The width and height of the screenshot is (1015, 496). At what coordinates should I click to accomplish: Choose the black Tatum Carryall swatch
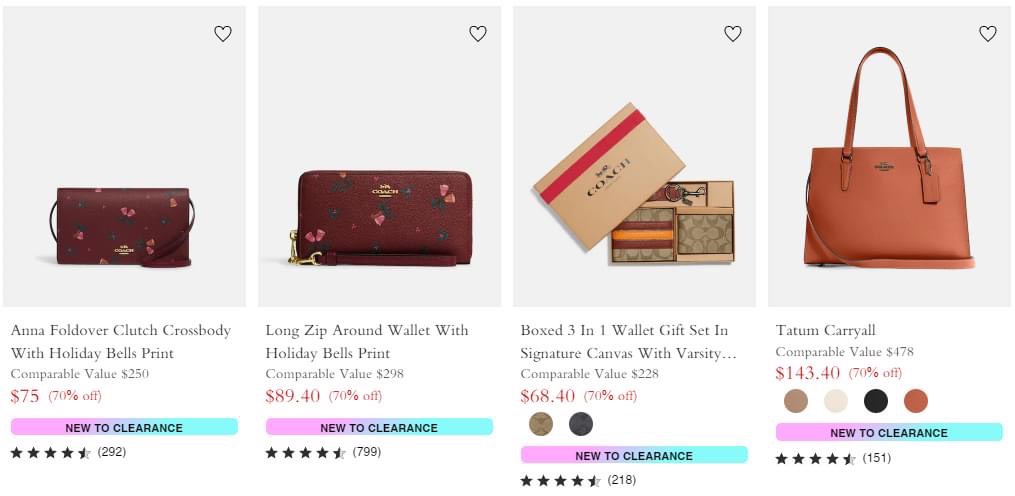876,401
